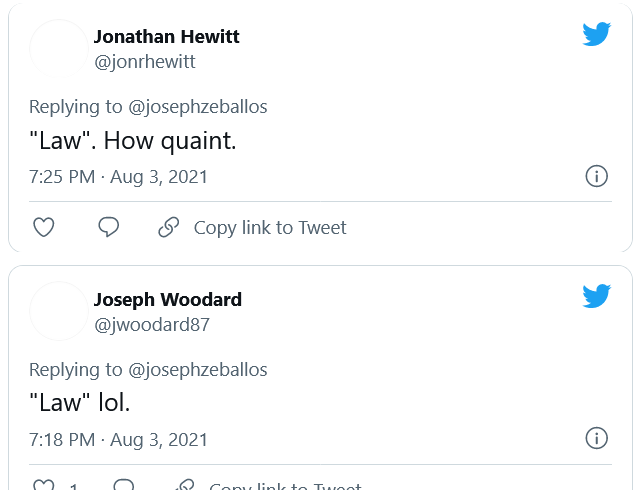Click Jonathan Hewitt's avatar circle
641x490 pixels.
click(59, 48)
